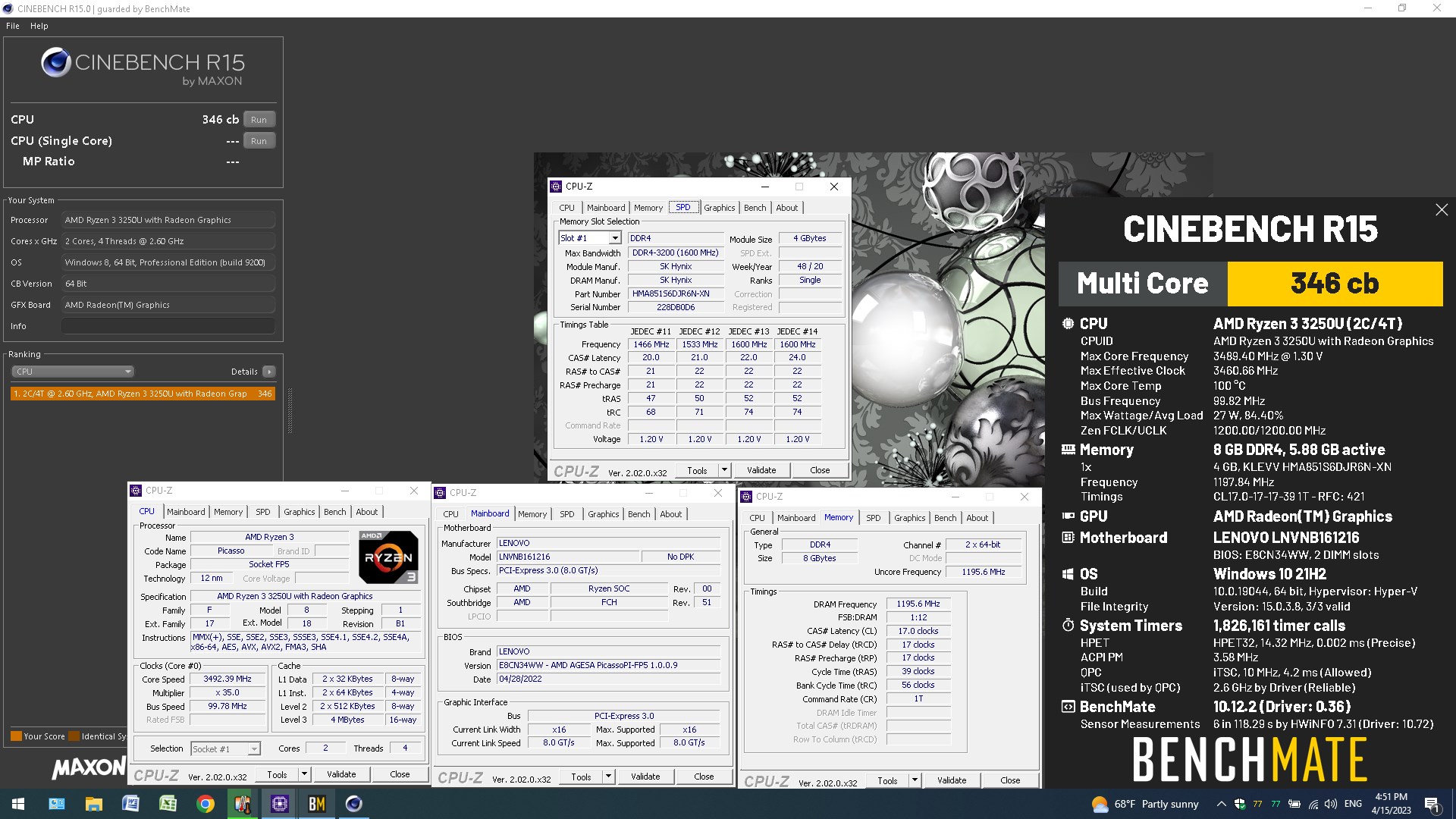The image size is (1456, 819).
Task: Click the OS Windows icon in BenchMate panel
Action: (1068, 574)
